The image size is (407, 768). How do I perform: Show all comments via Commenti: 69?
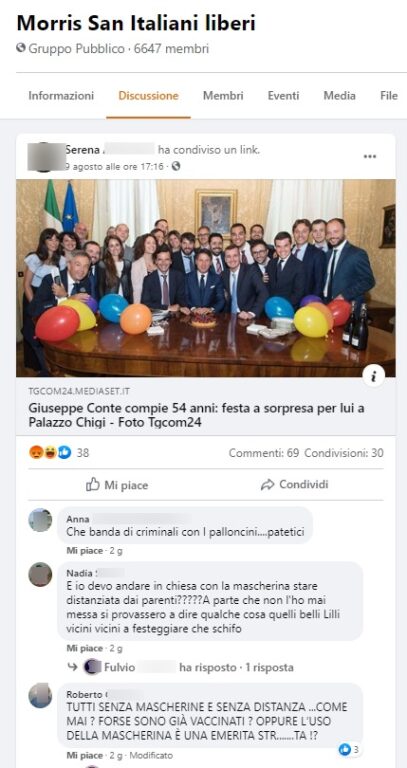click(x=263, y=453)
